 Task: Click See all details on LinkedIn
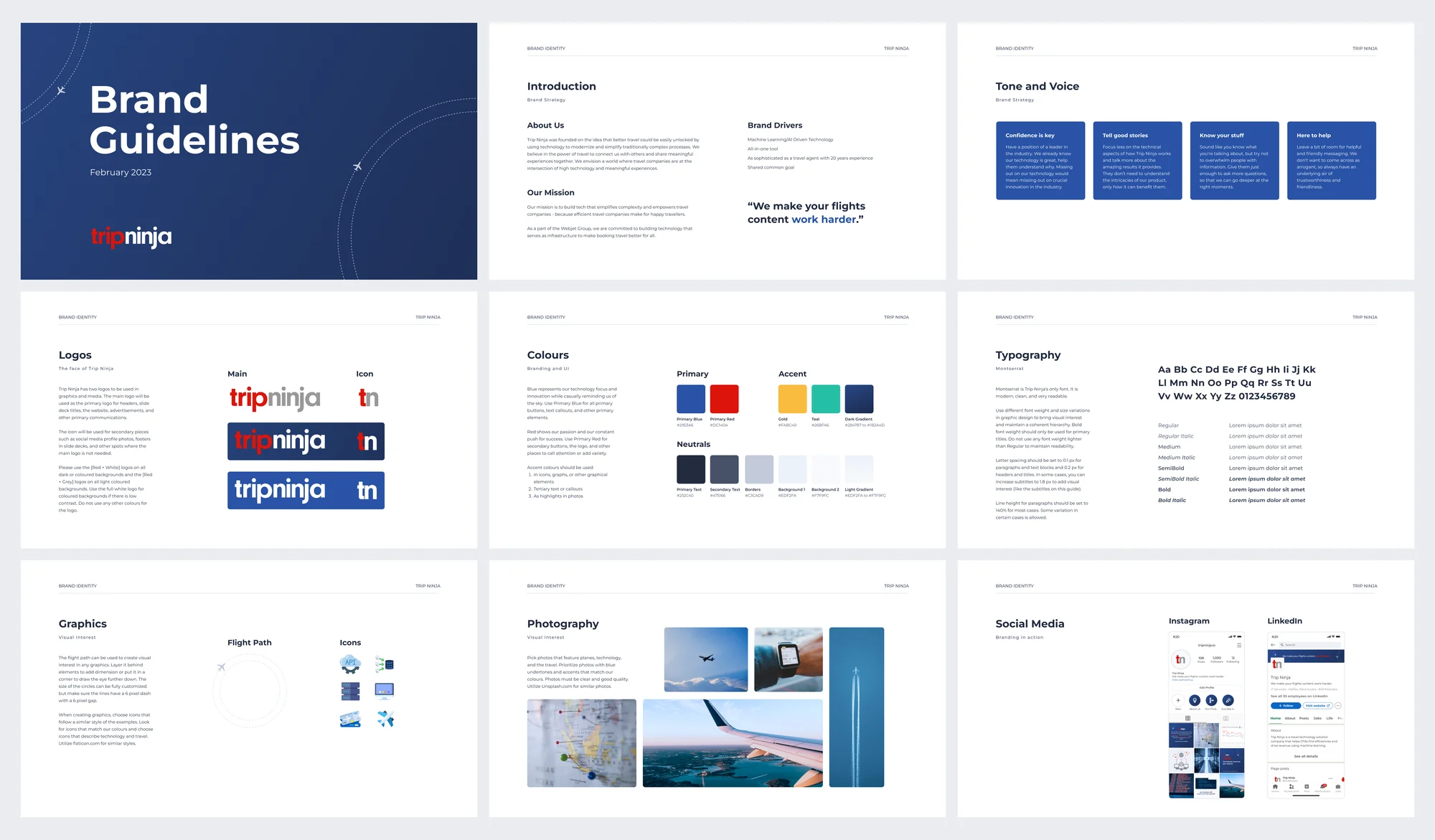click(x=1306, y=756)
